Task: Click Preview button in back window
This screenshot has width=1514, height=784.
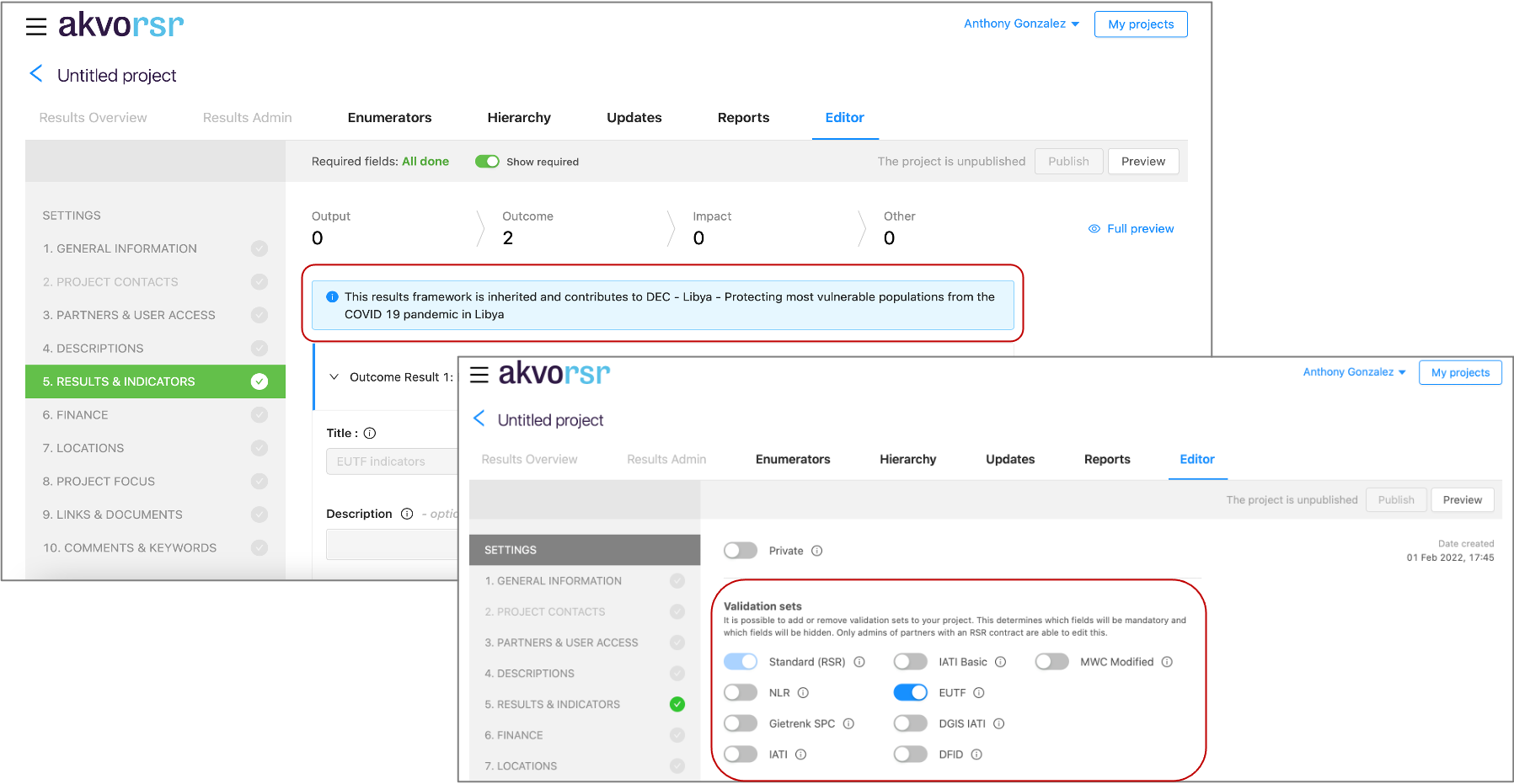Action: [x=1143, y=161]
